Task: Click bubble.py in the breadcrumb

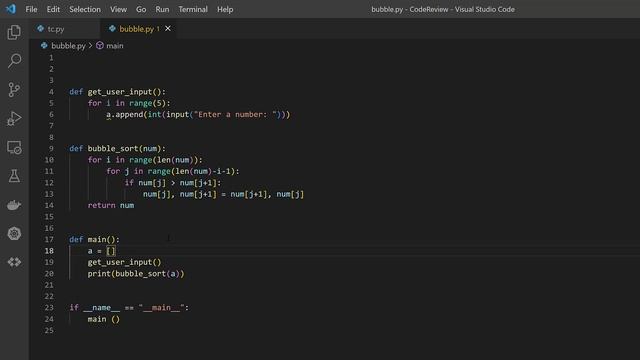Action: tap(68, 46)
